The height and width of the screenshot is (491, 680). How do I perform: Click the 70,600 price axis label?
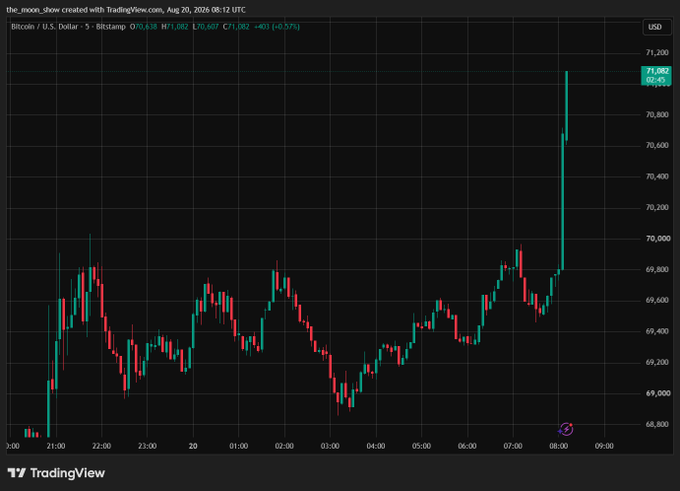click(x=657, y=145)
